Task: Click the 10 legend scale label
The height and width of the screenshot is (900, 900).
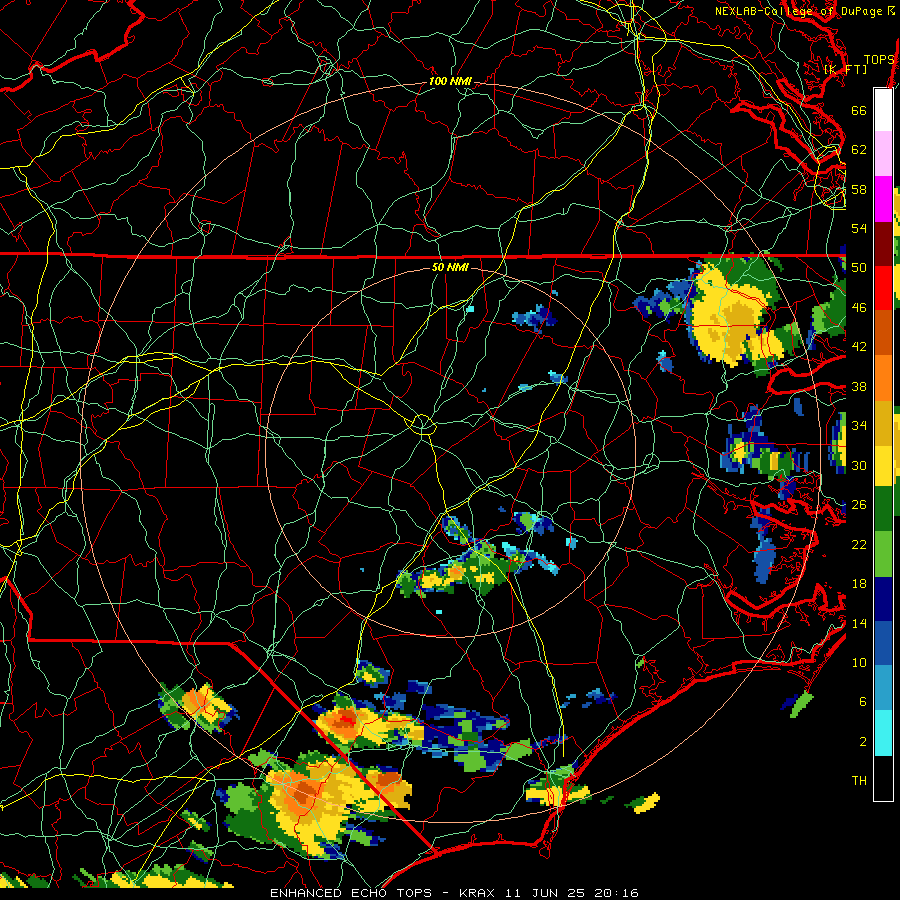Action: [x=859, y=662]
